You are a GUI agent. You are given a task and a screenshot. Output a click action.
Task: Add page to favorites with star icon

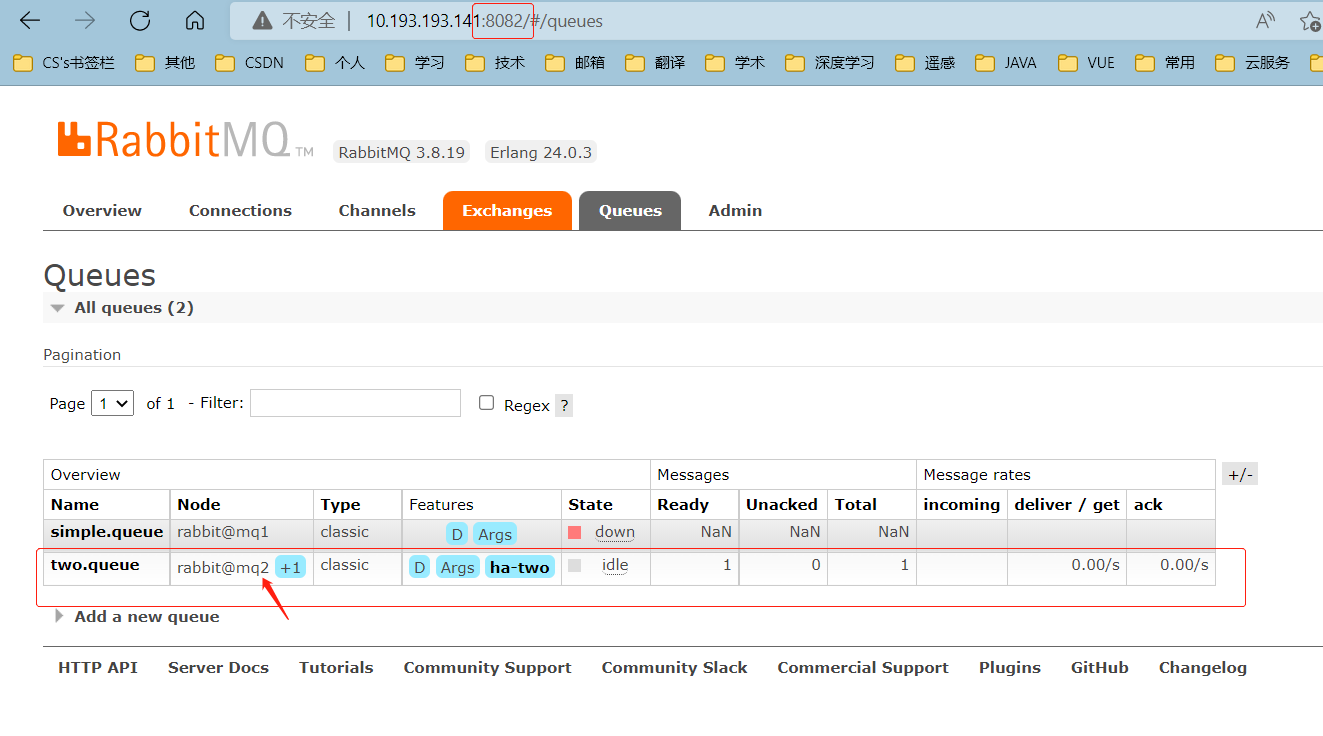click(1310, 20)
